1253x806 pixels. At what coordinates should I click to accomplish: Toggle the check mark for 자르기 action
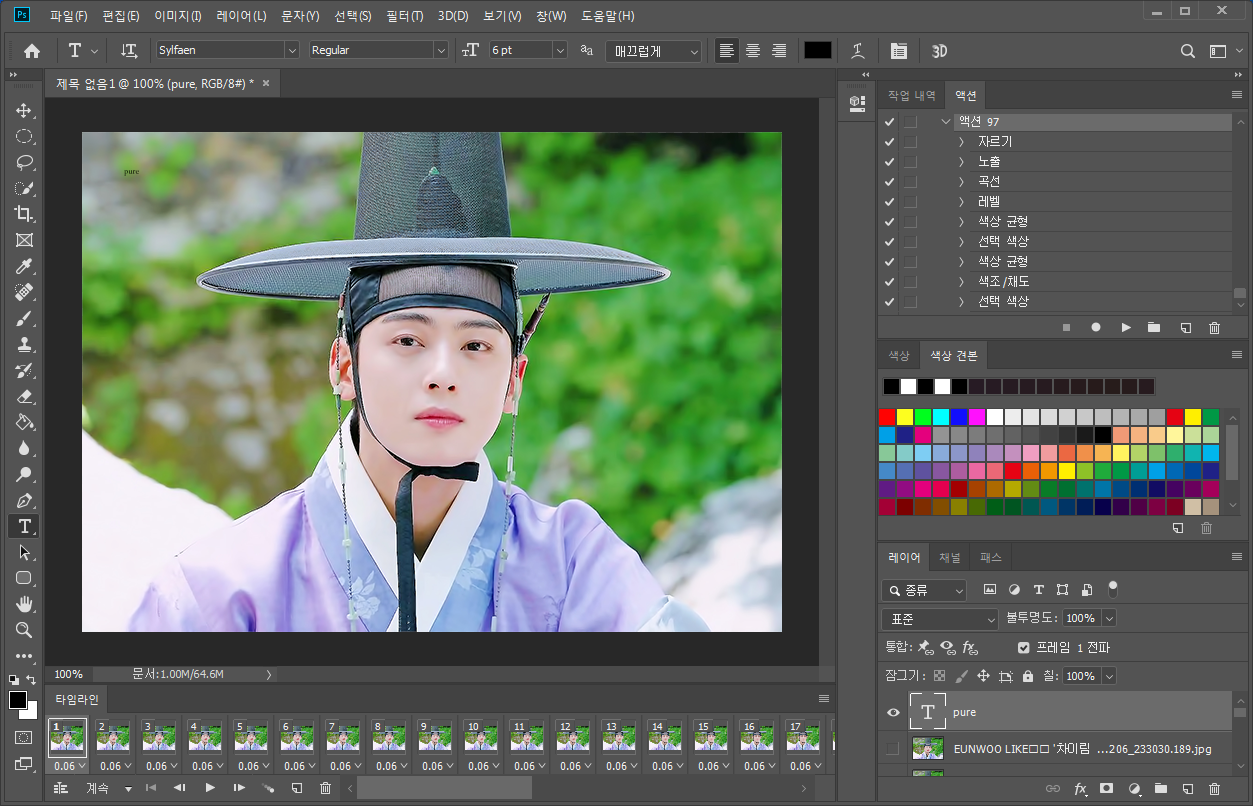(889, 142)
